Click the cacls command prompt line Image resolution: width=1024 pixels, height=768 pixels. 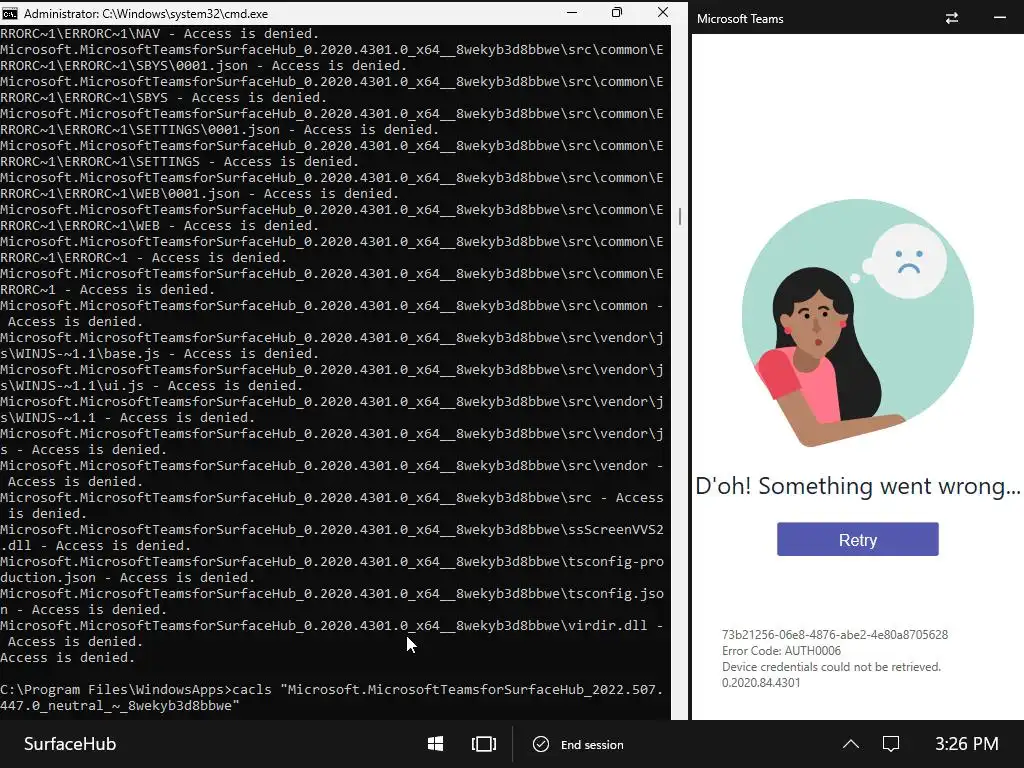(x=331, y=697)
